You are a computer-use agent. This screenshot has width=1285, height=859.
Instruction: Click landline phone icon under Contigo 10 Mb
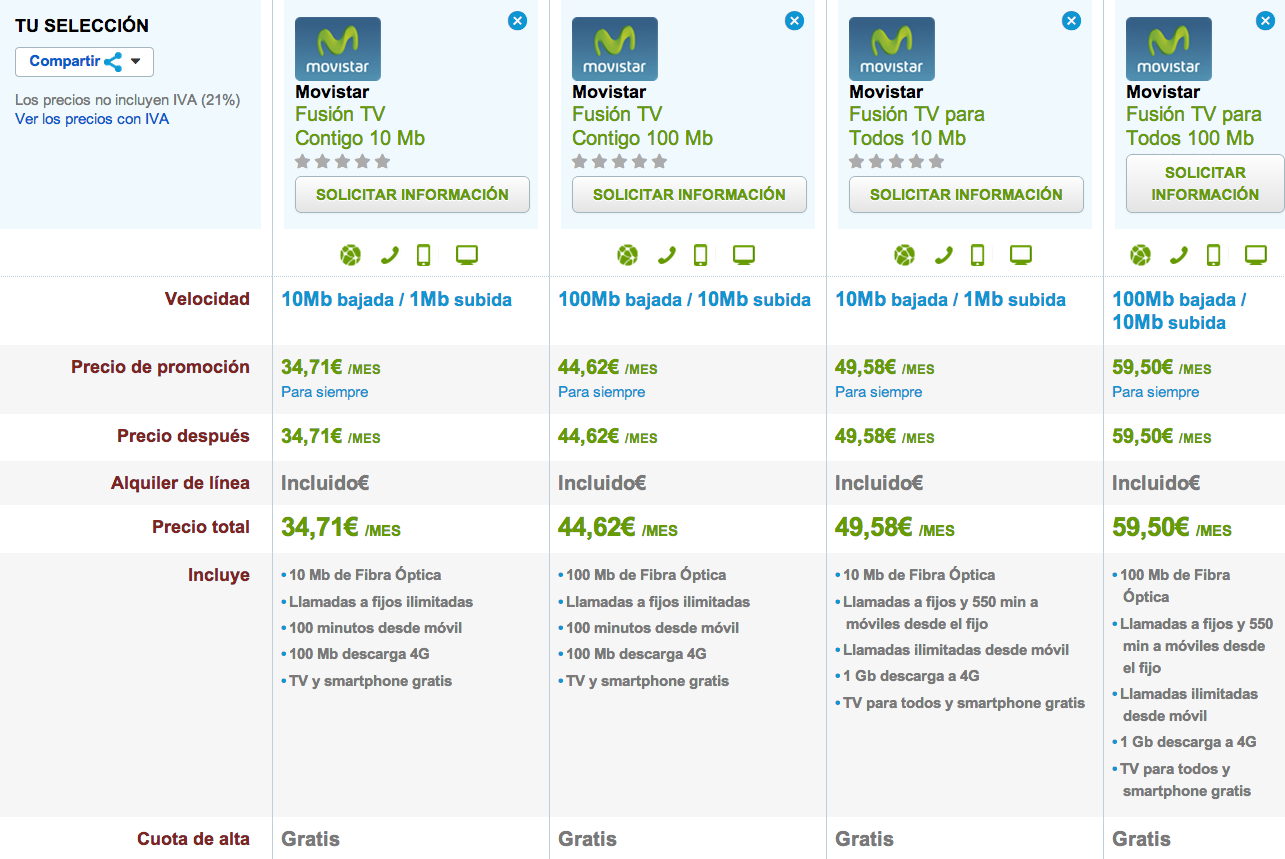click(x=389, y=255)
